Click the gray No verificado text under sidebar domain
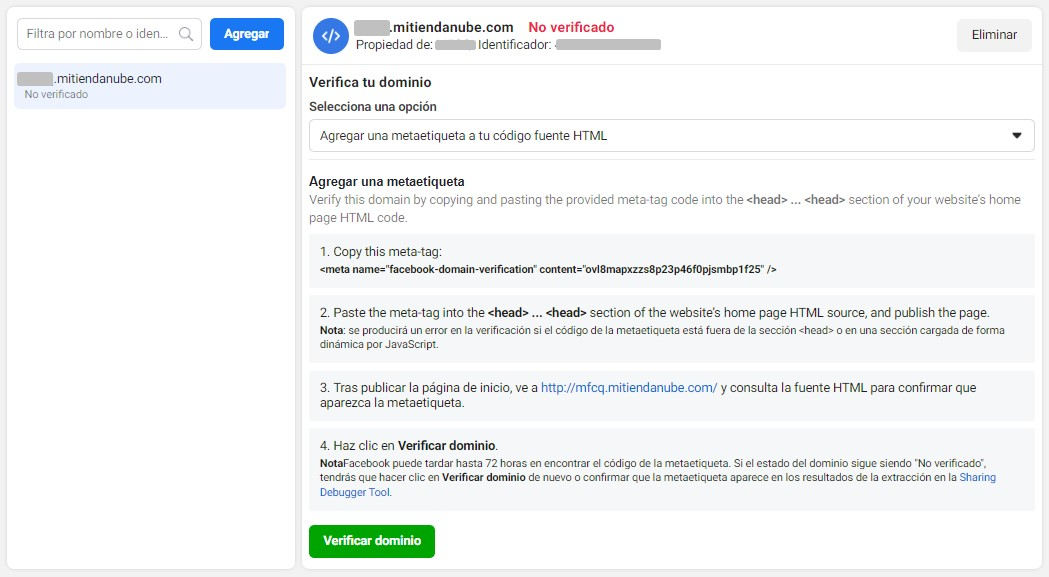Image resolution: width=1049 pixels, height=577 pixels. [56, 94]
